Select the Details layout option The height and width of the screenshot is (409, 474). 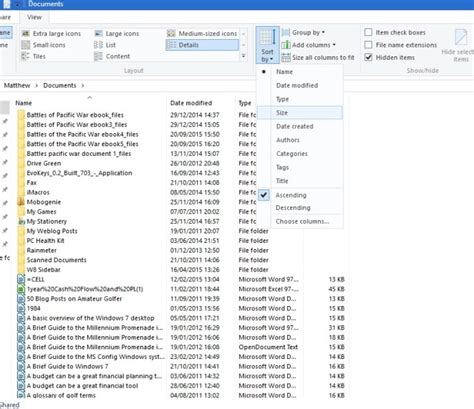[202, 45]
